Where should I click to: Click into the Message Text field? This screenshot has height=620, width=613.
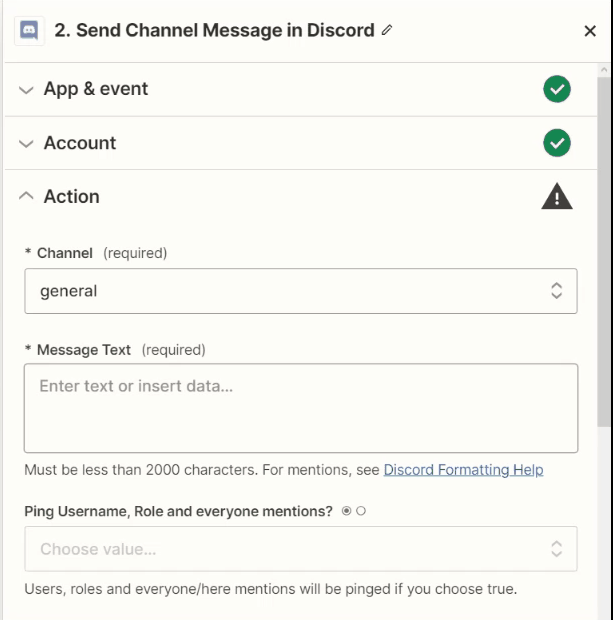tap(301, 408)
